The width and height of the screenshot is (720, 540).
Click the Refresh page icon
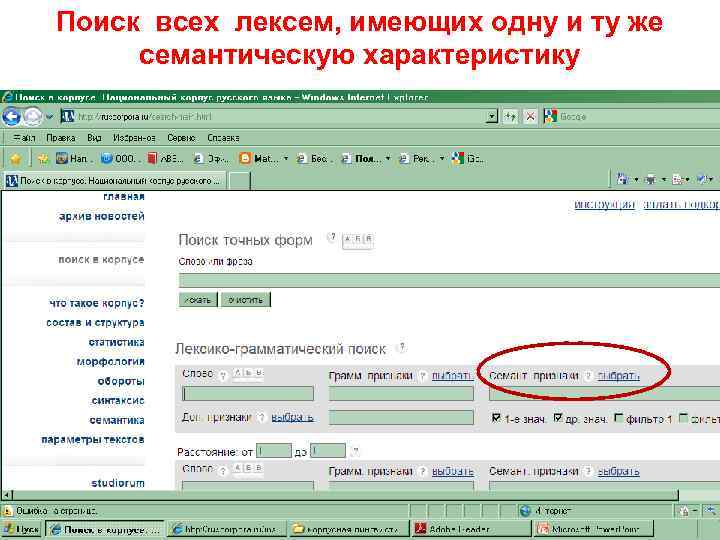click(510, 117)
